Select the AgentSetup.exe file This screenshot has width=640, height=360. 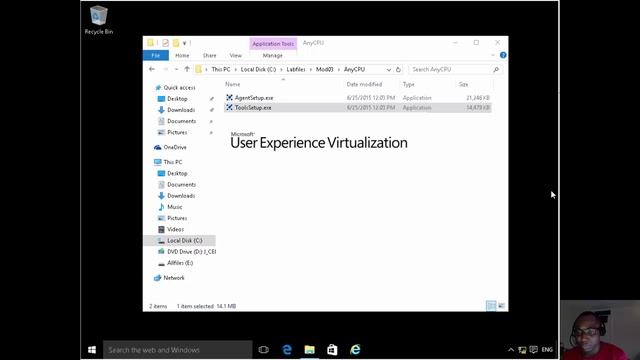358,98
